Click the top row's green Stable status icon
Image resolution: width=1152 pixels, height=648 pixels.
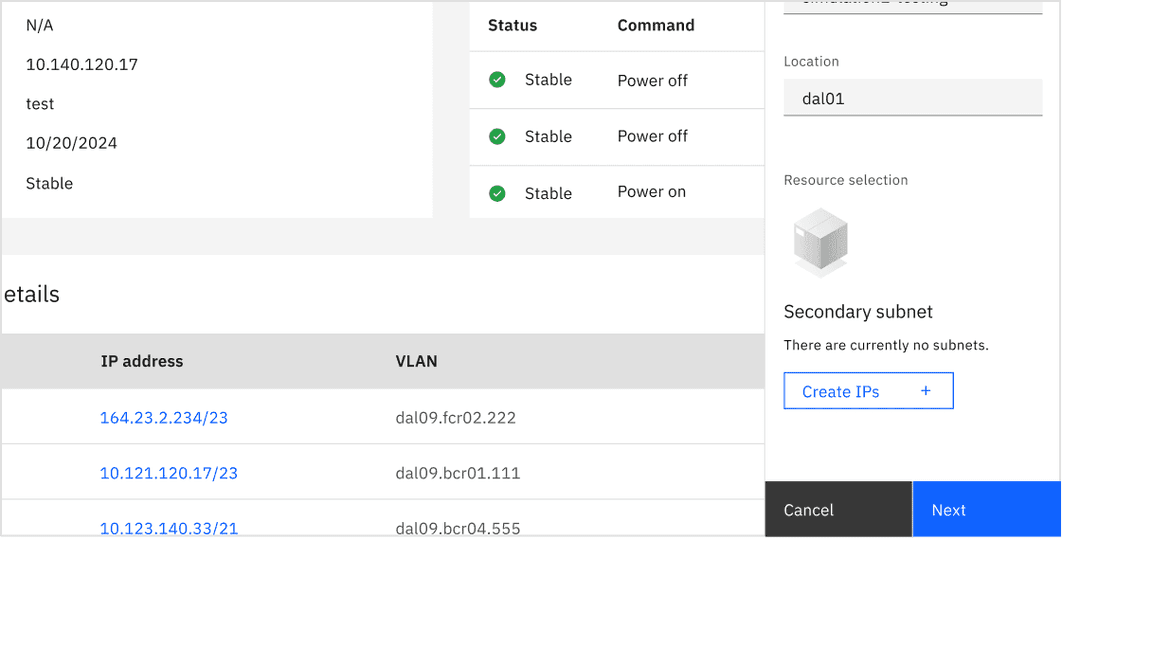pyautogui.click(x=497, y=80)
